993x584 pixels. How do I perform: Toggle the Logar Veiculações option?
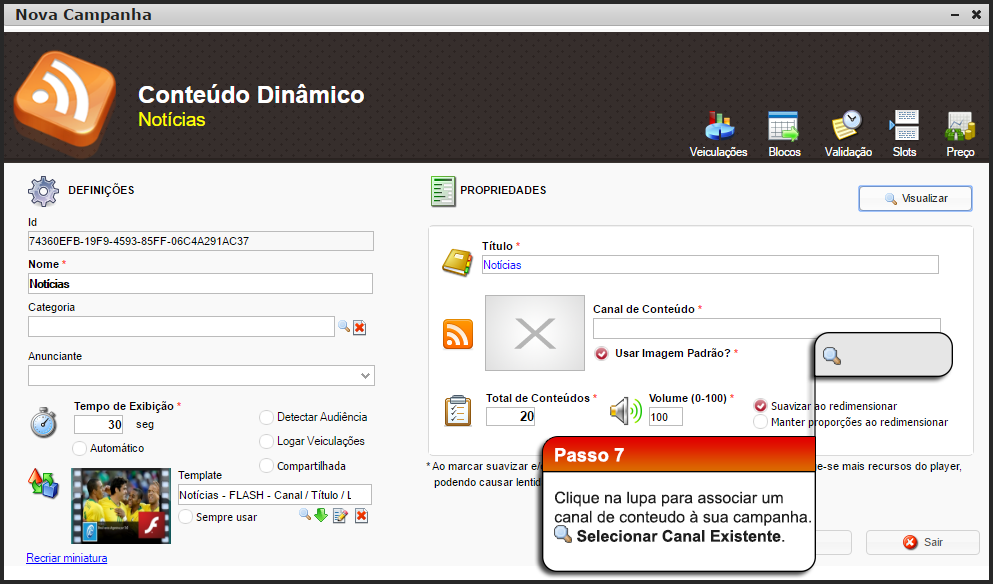266,441
